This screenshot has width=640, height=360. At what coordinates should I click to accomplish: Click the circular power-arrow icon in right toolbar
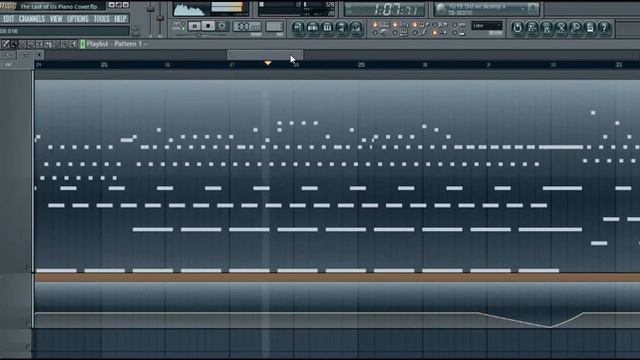518,28
